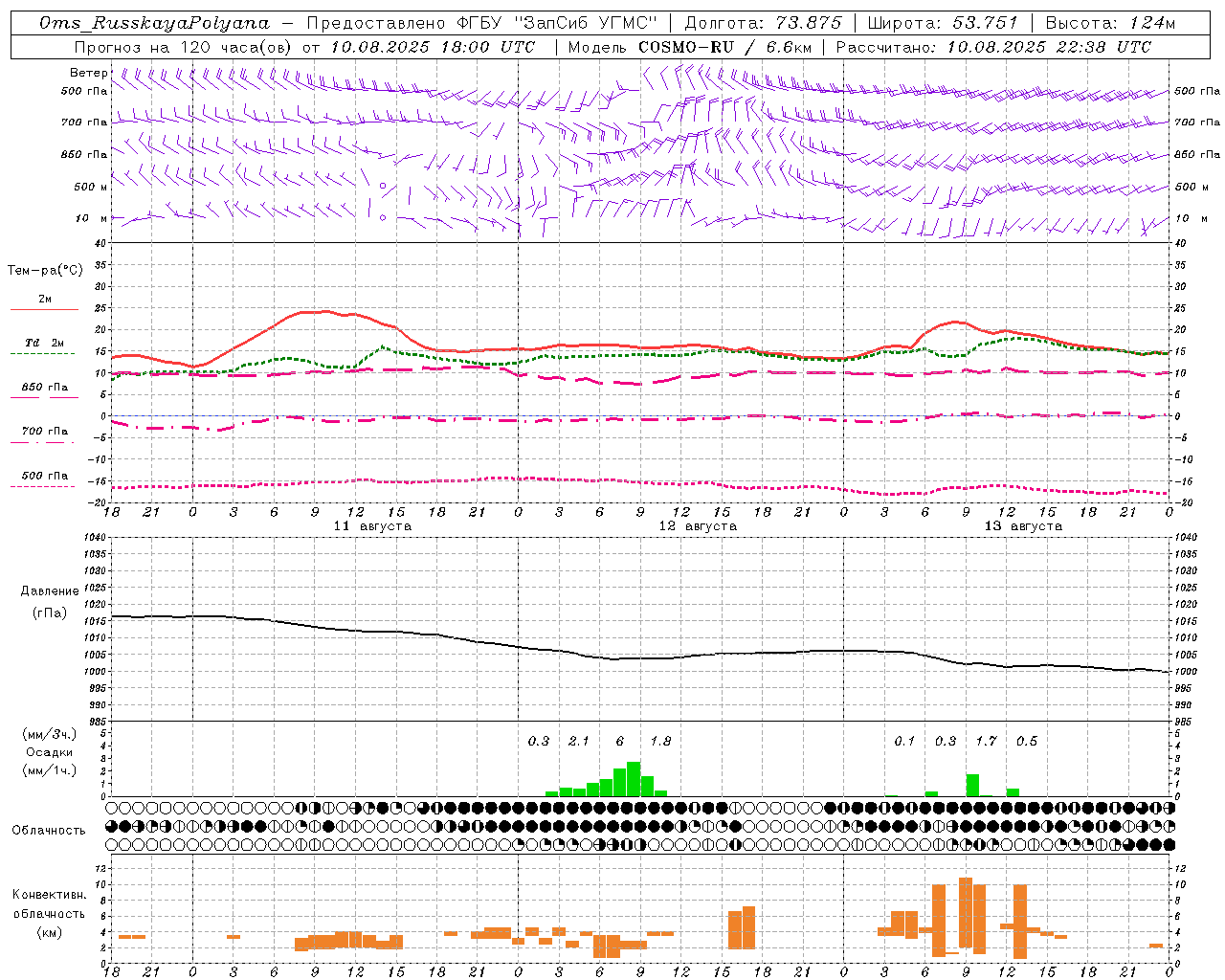Image resolution: width=1225 pixels, height=980 pixels.
Task: Click the 'Td 2м' dew point legend entry
Action: click(44, 343)
